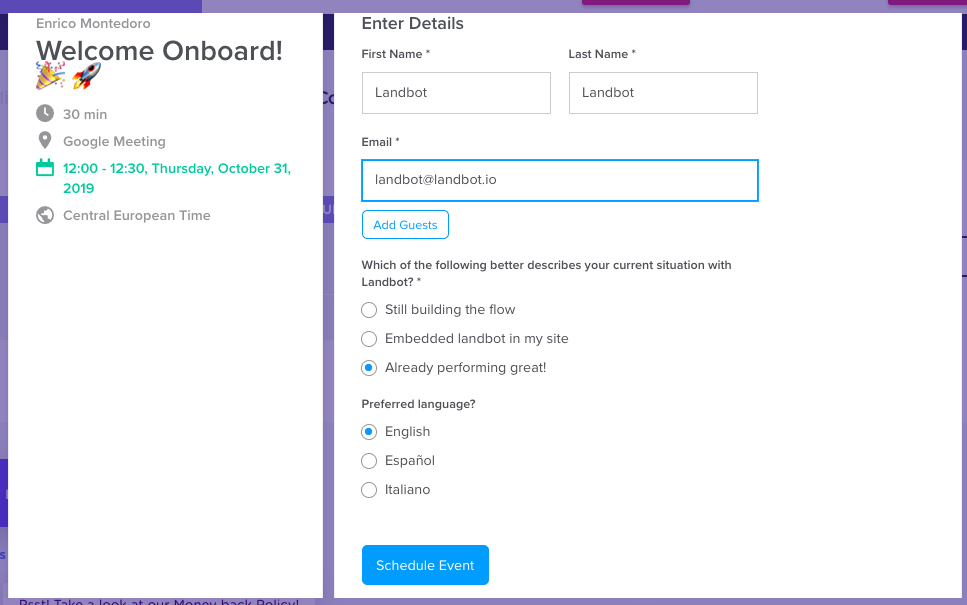Click the Schedule Event button

[x=426, y=565]
